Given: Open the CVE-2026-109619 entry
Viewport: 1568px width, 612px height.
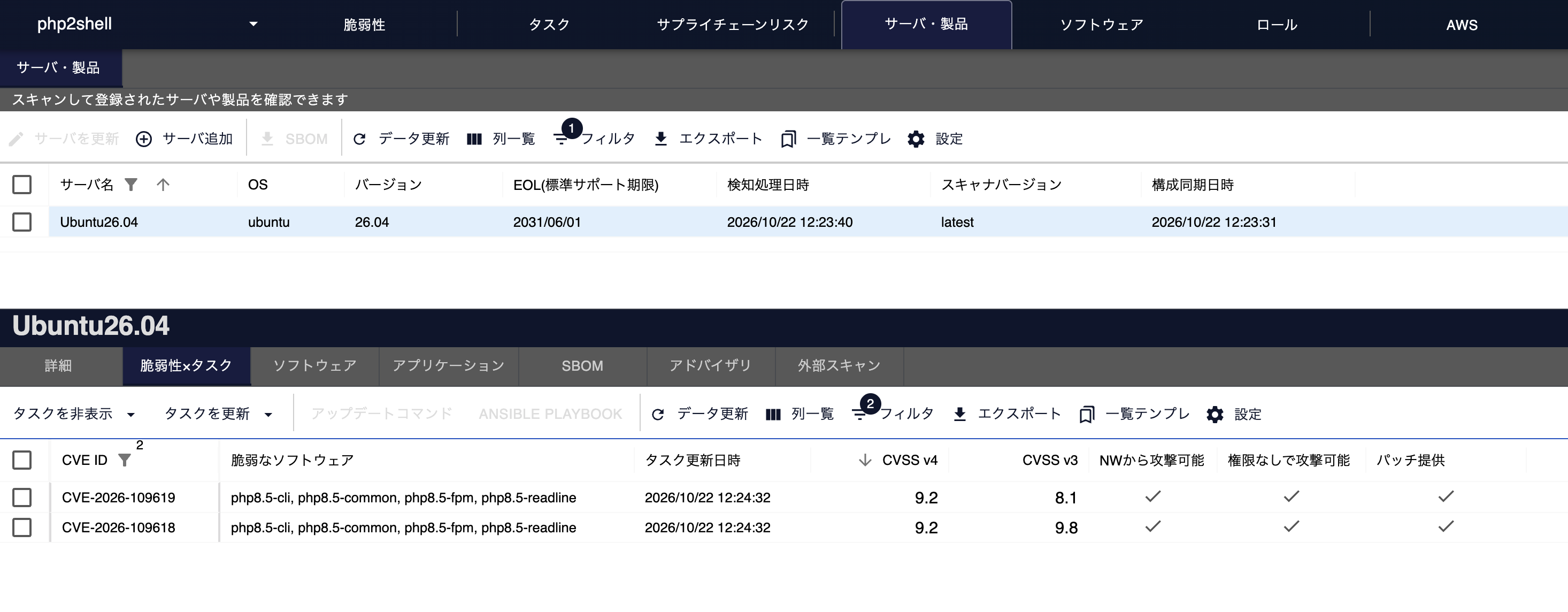Looking at the screenshot, I should [x=118, y=498].
